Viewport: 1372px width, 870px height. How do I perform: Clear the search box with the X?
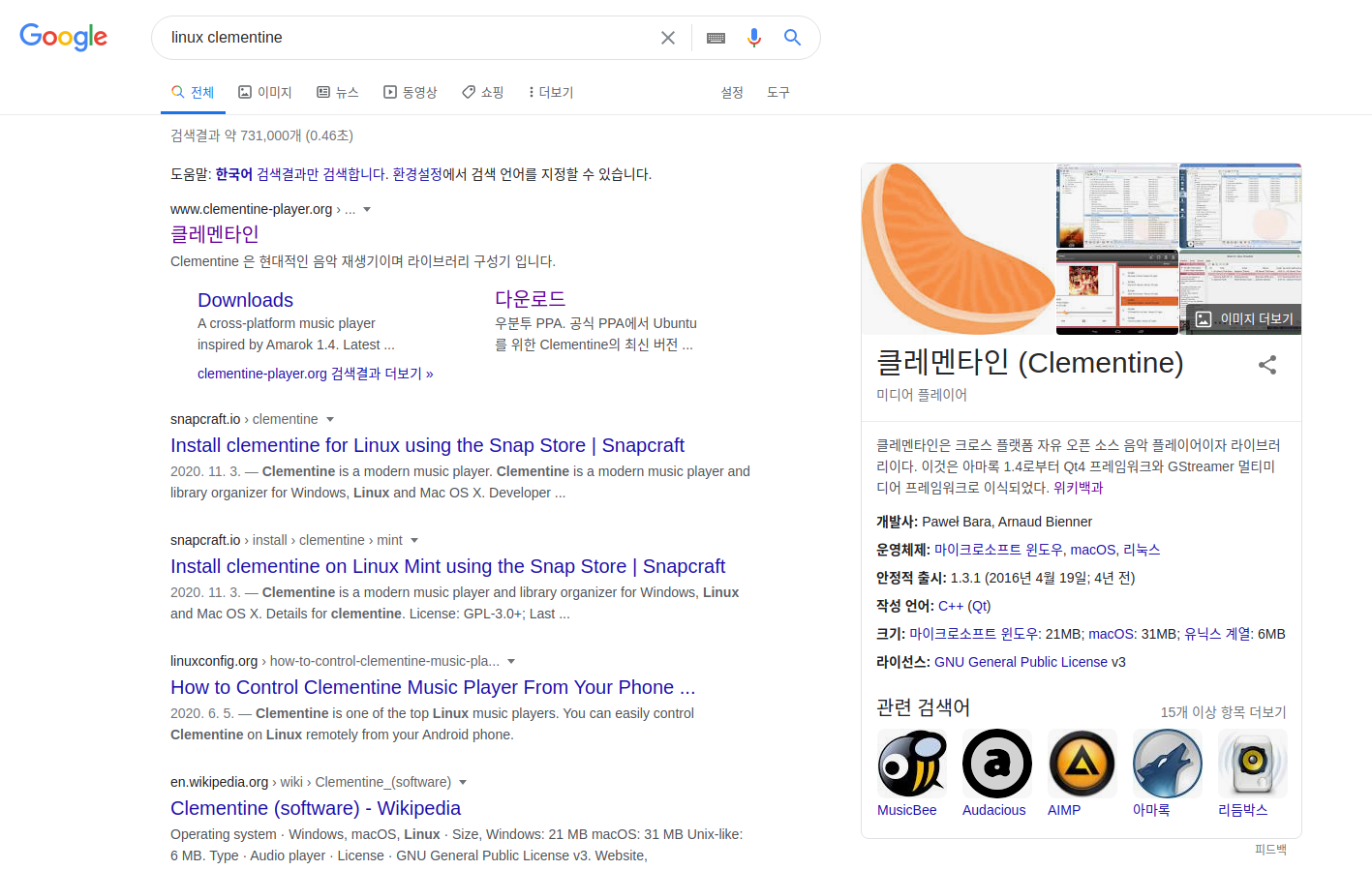click(x=668, y=37)
